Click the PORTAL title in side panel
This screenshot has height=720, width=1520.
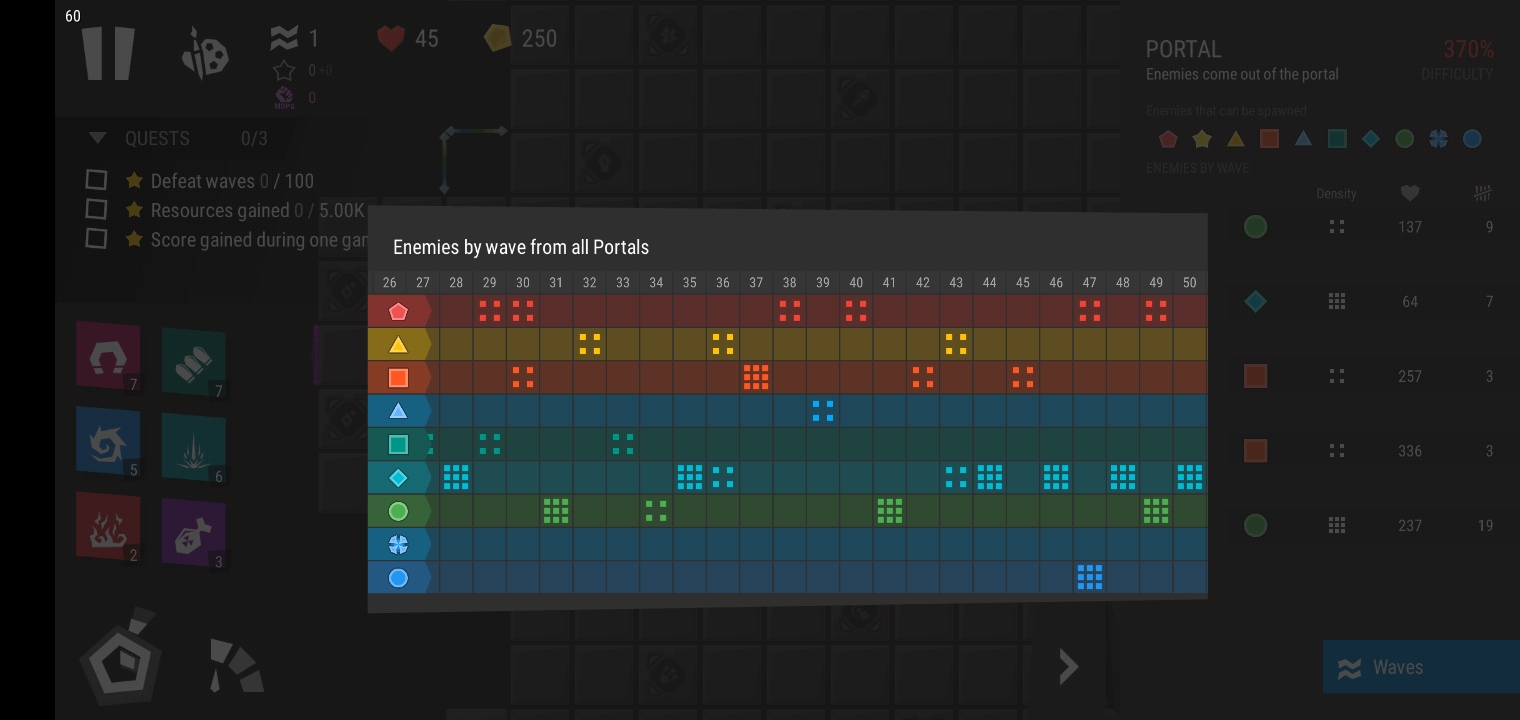(x=1183, y=49)
